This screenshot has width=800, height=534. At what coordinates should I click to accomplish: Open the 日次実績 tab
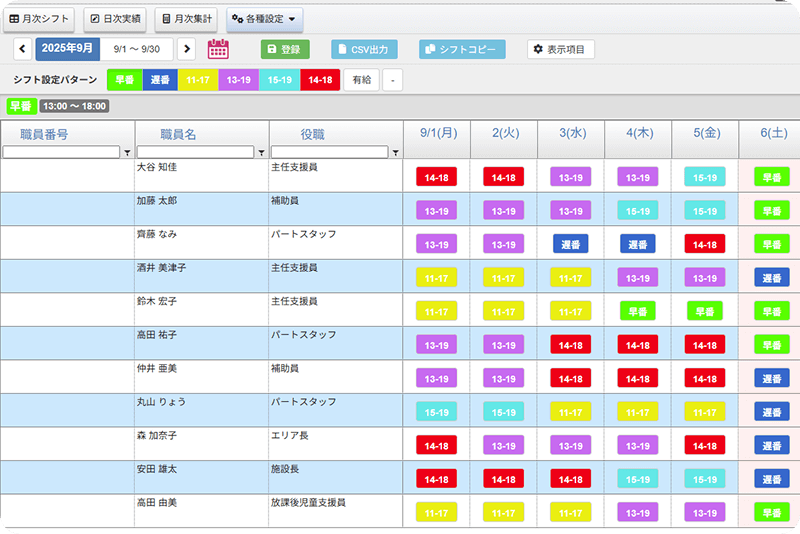114,19
